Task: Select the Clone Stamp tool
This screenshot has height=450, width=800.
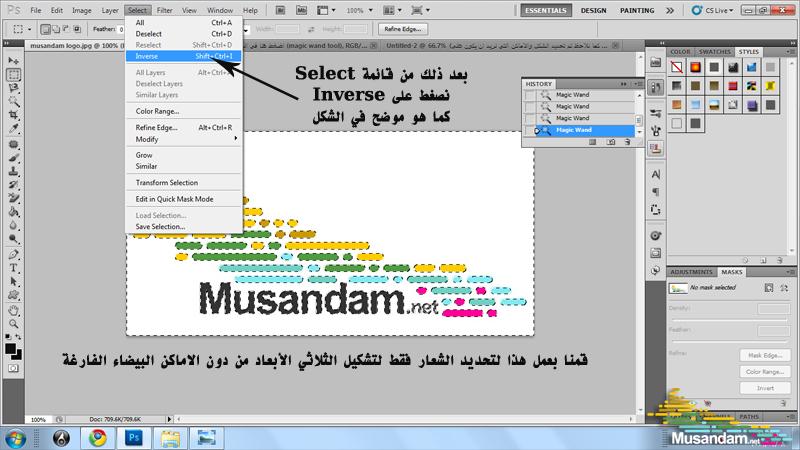Action: point(13,171)
